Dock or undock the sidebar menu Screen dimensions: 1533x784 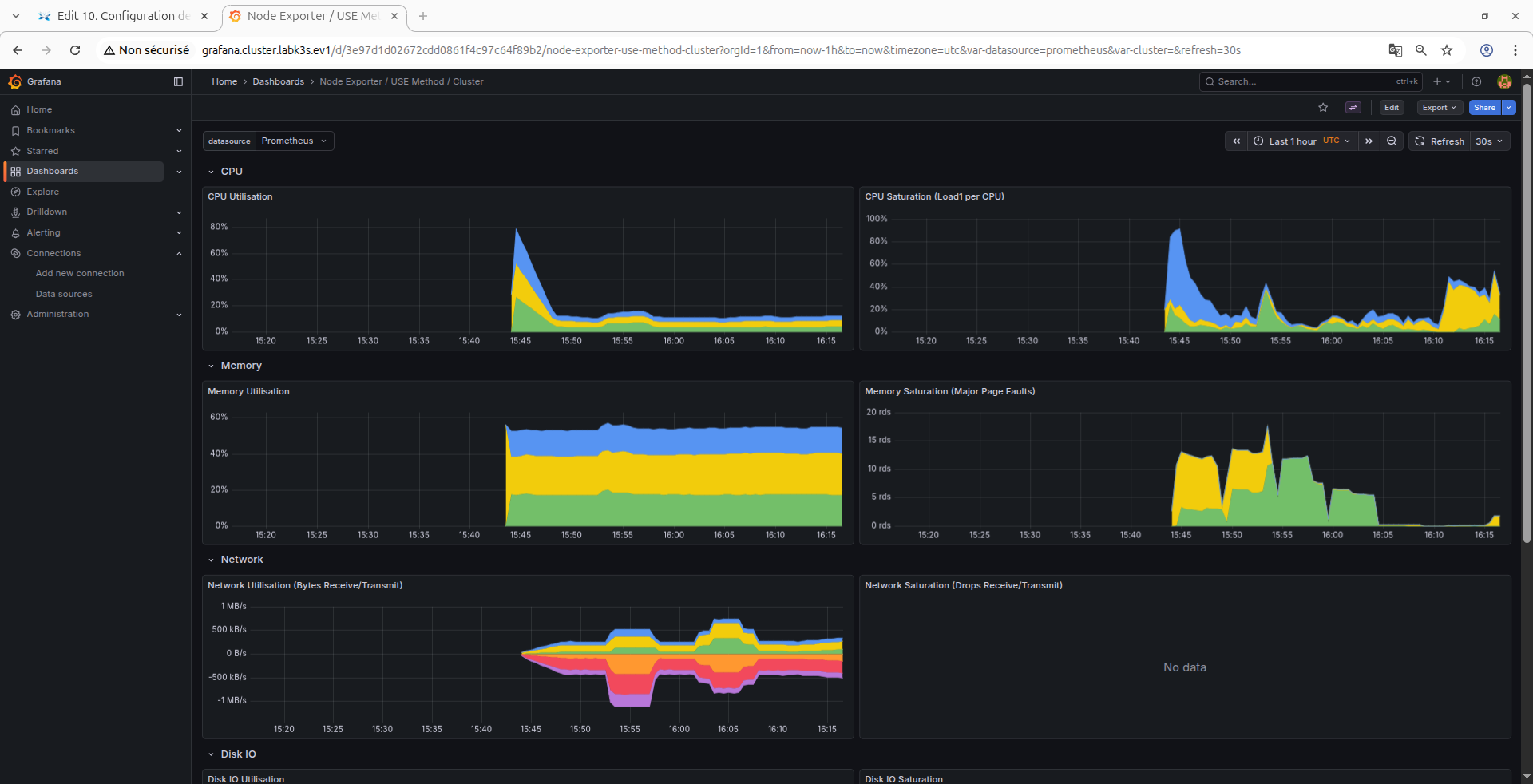click(178, 81)
